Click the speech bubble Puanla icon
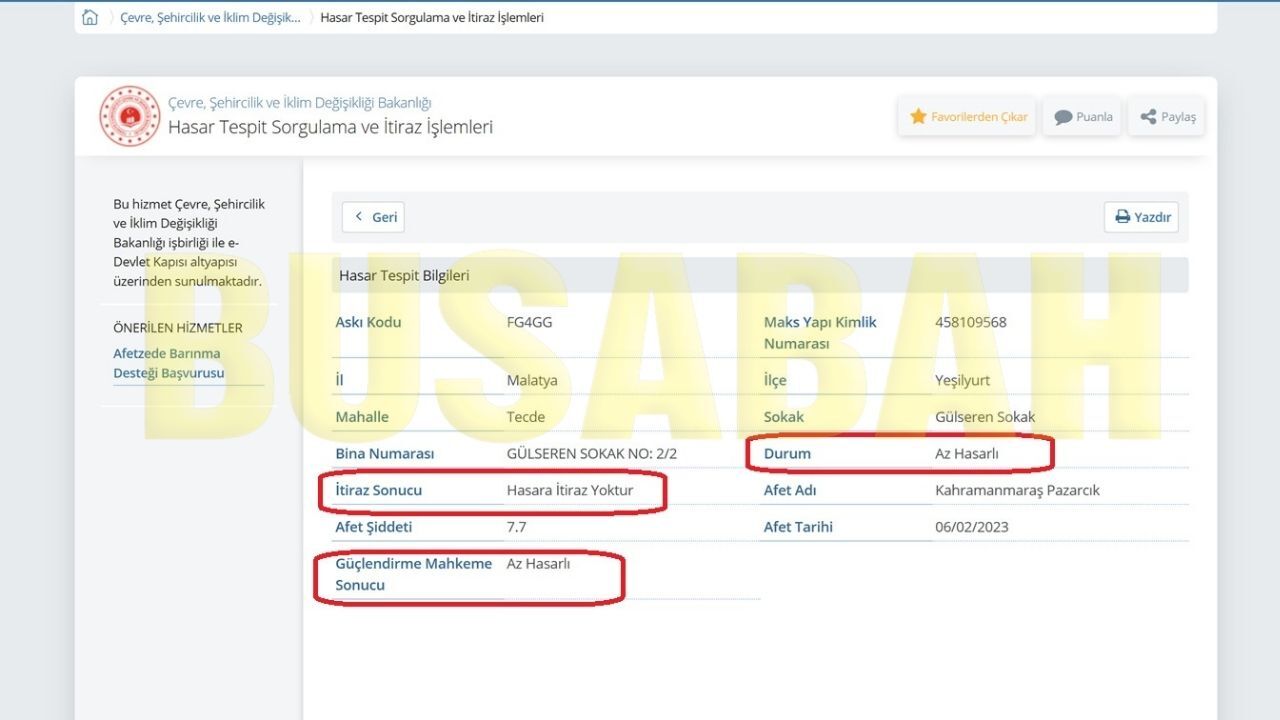The height and width of the screenshot is (720, 1280). [x=1063, y=117]
